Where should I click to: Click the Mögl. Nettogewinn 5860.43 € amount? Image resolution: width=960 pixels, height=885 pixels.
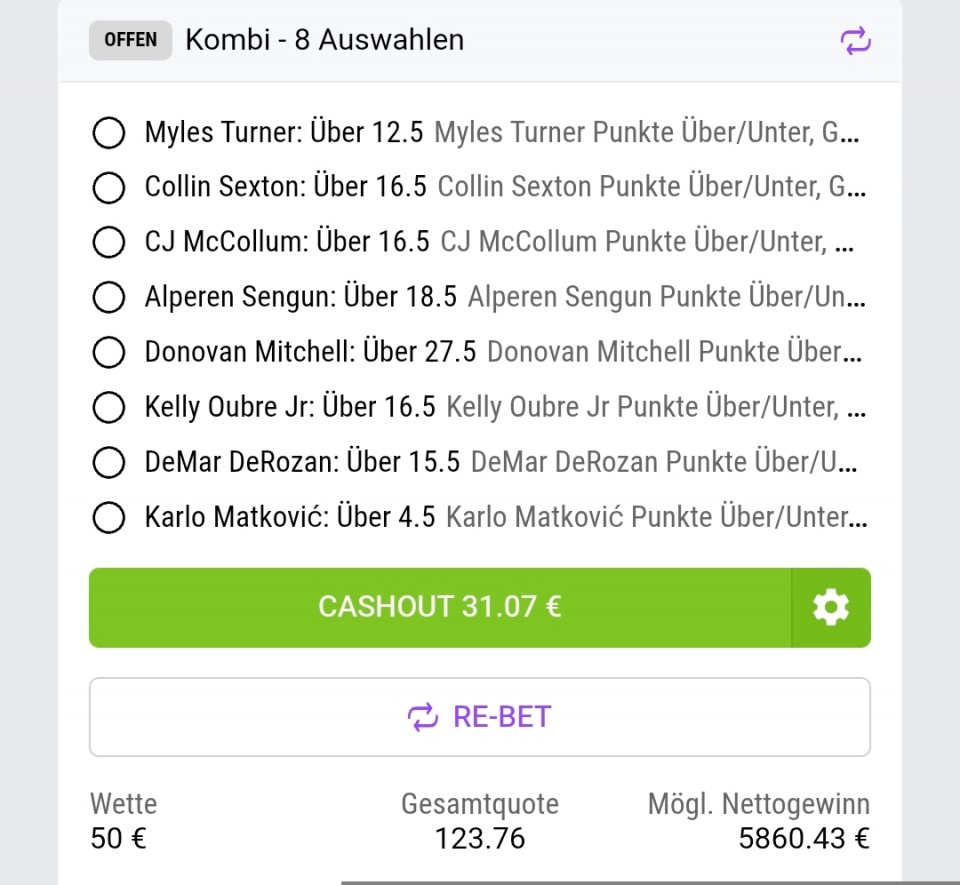coord(803,838)
